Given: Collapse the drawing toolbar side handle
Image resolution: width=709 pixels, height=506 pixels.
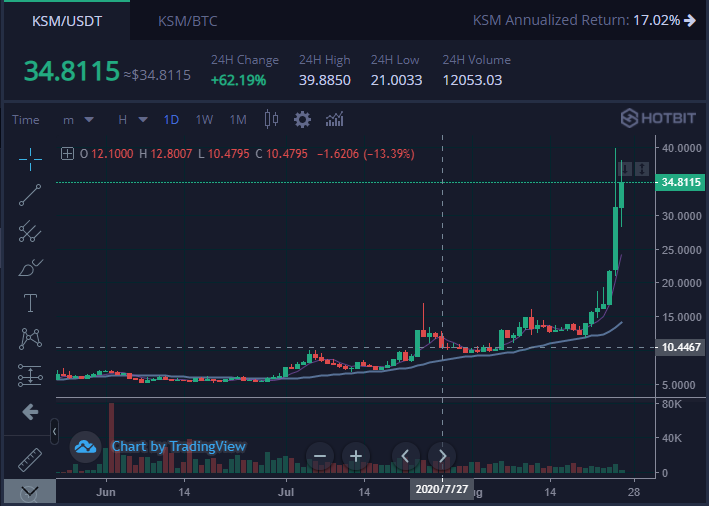Looking at the screenshot, I should 54,432.
